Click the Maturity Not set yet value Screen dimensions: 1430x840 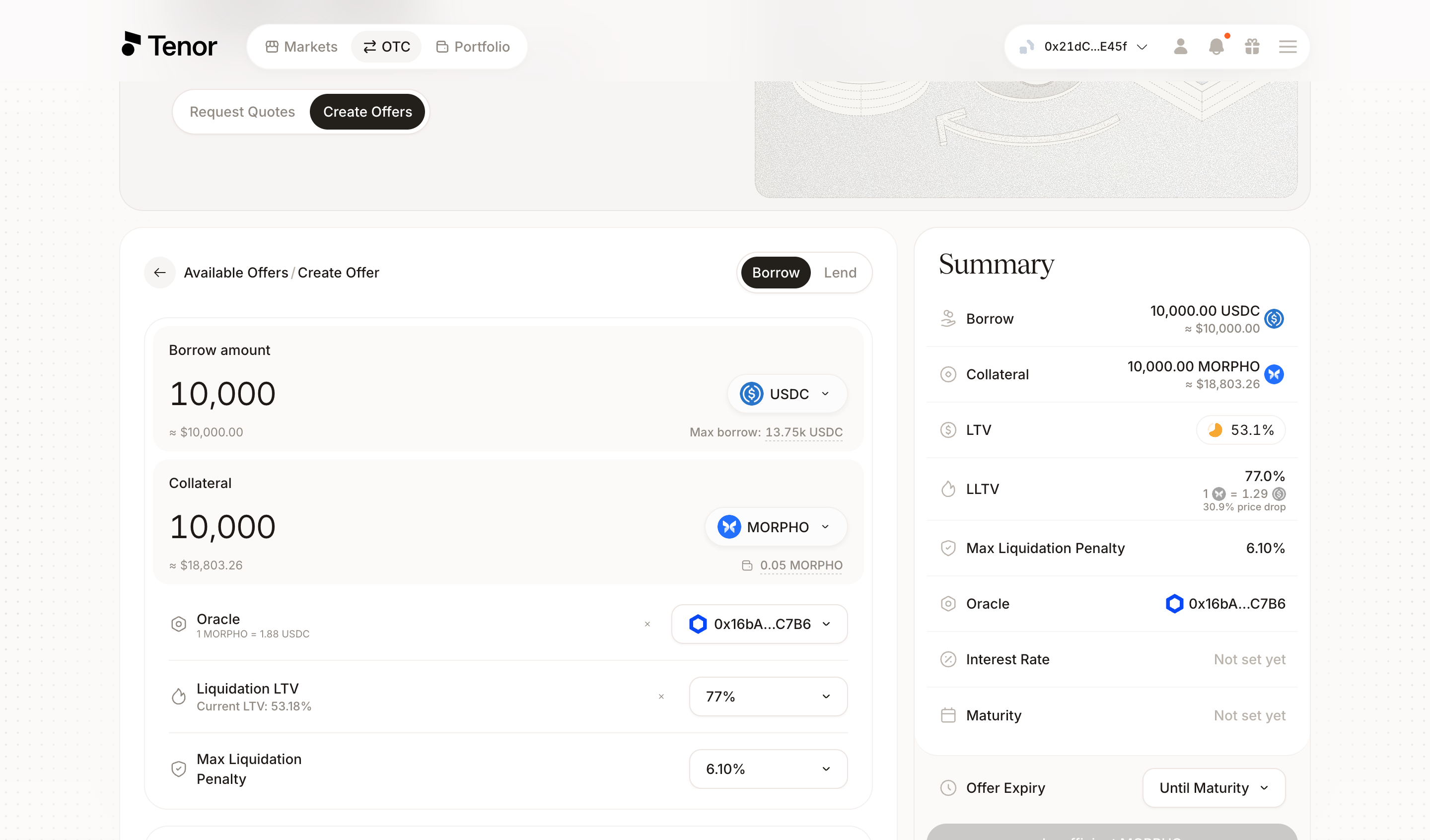(1250, 715)
